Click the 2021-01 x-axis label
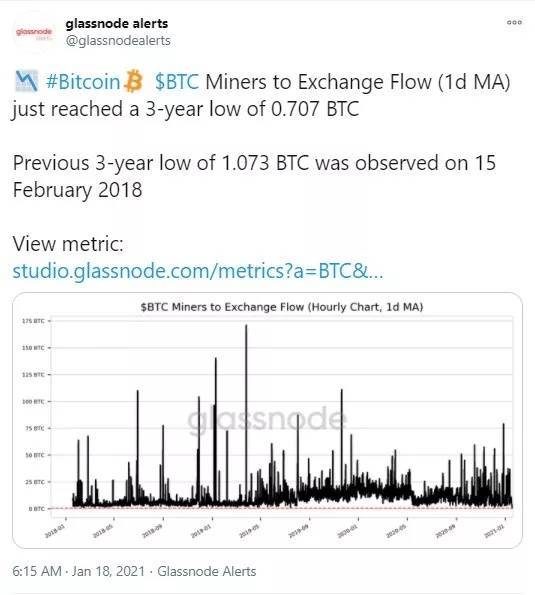Image resolution: width=535 pixels, height=595 pixels. pyautogui.click(x=494, y=530)
